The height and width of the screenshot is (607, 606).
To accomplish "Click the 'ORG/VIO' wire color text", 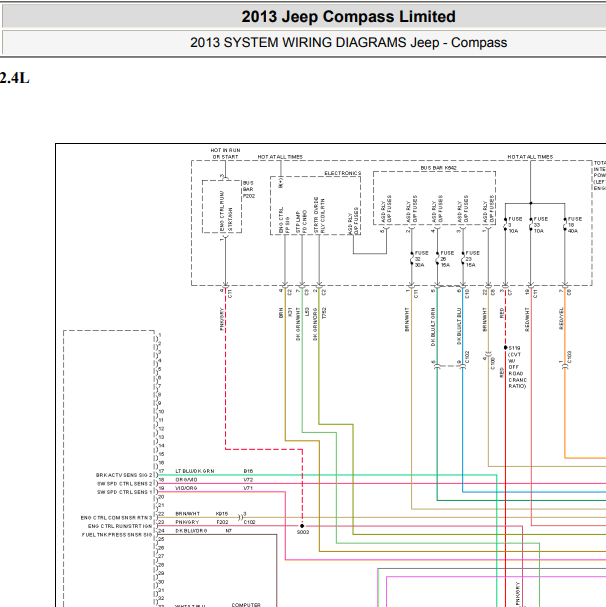I will (x=186, y=480).
